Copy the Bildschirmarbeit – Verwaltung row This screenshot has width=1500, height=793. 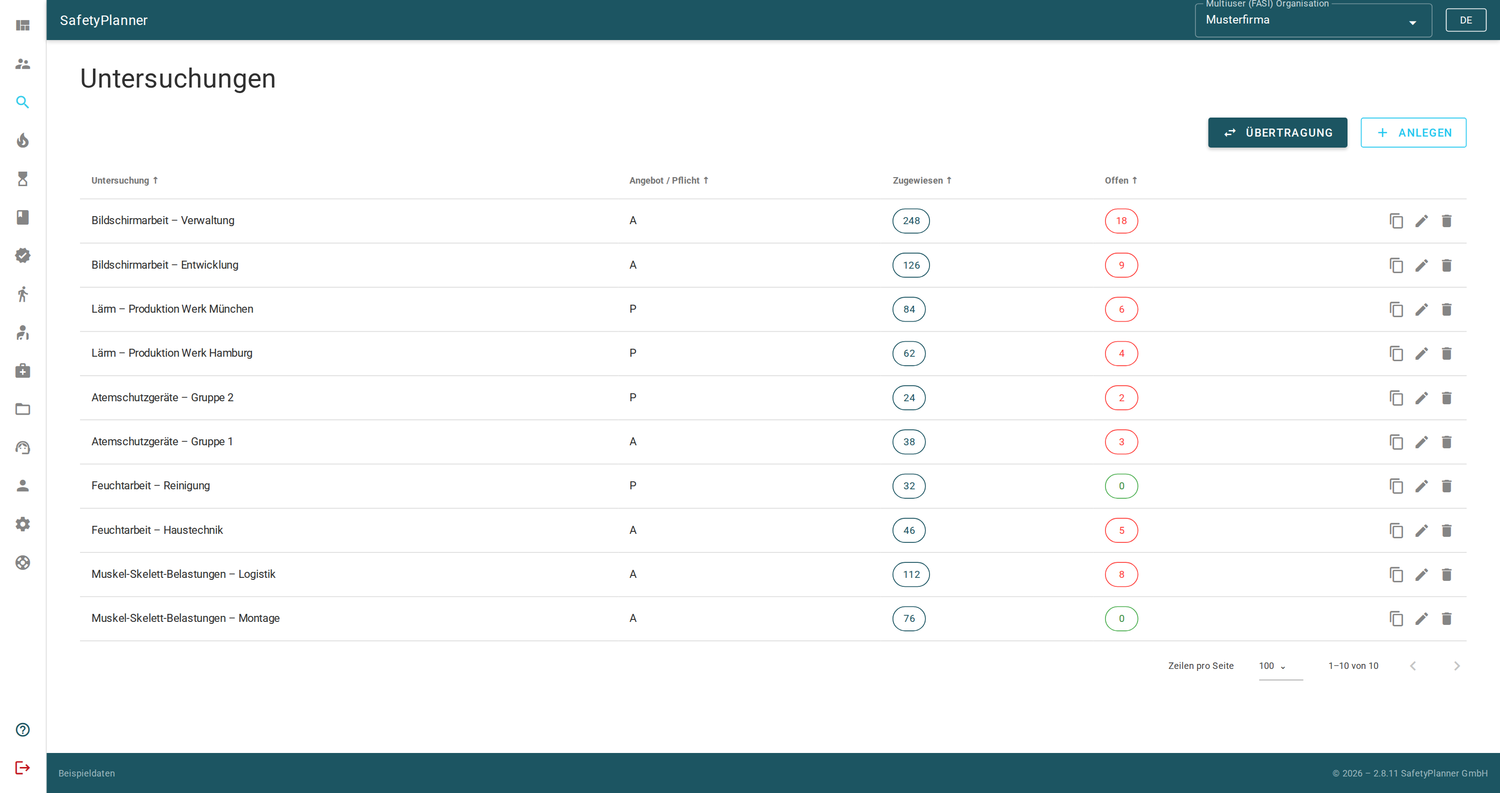(1396, 221)
